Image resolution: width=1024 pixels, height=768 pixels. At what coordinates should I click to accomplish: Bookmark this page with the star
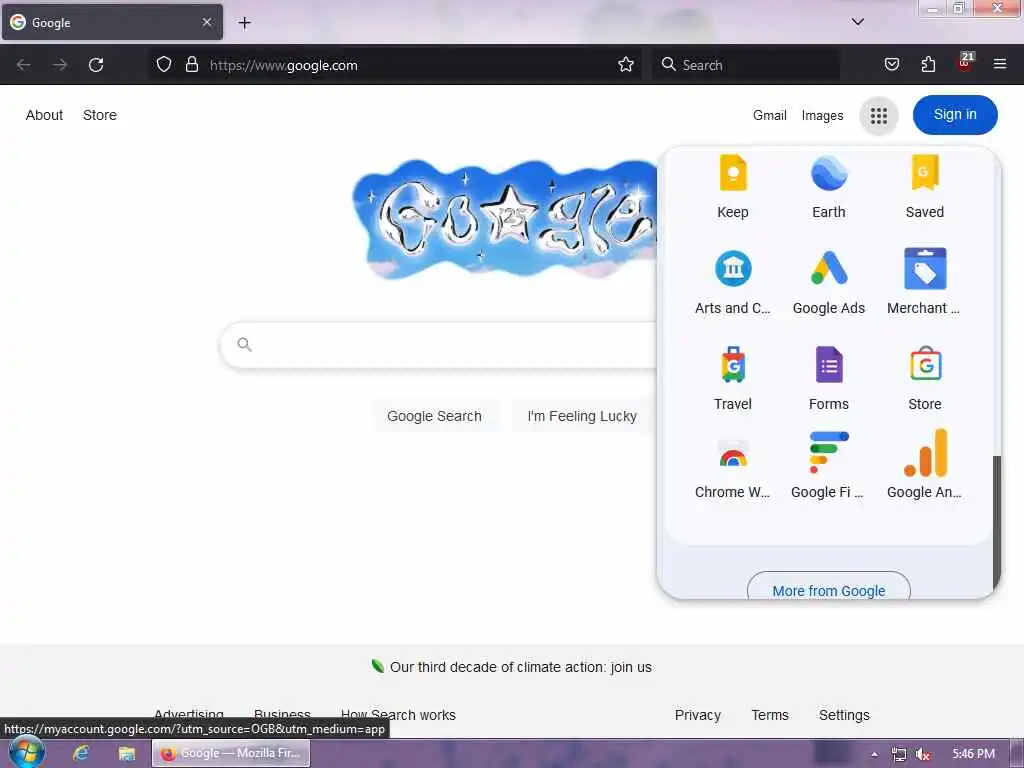click(626, 65)
